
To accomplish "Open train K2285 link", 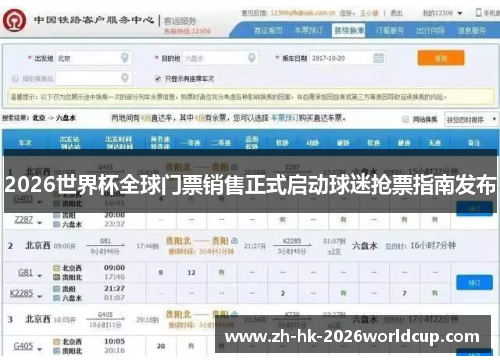I will tap(22, 293).
